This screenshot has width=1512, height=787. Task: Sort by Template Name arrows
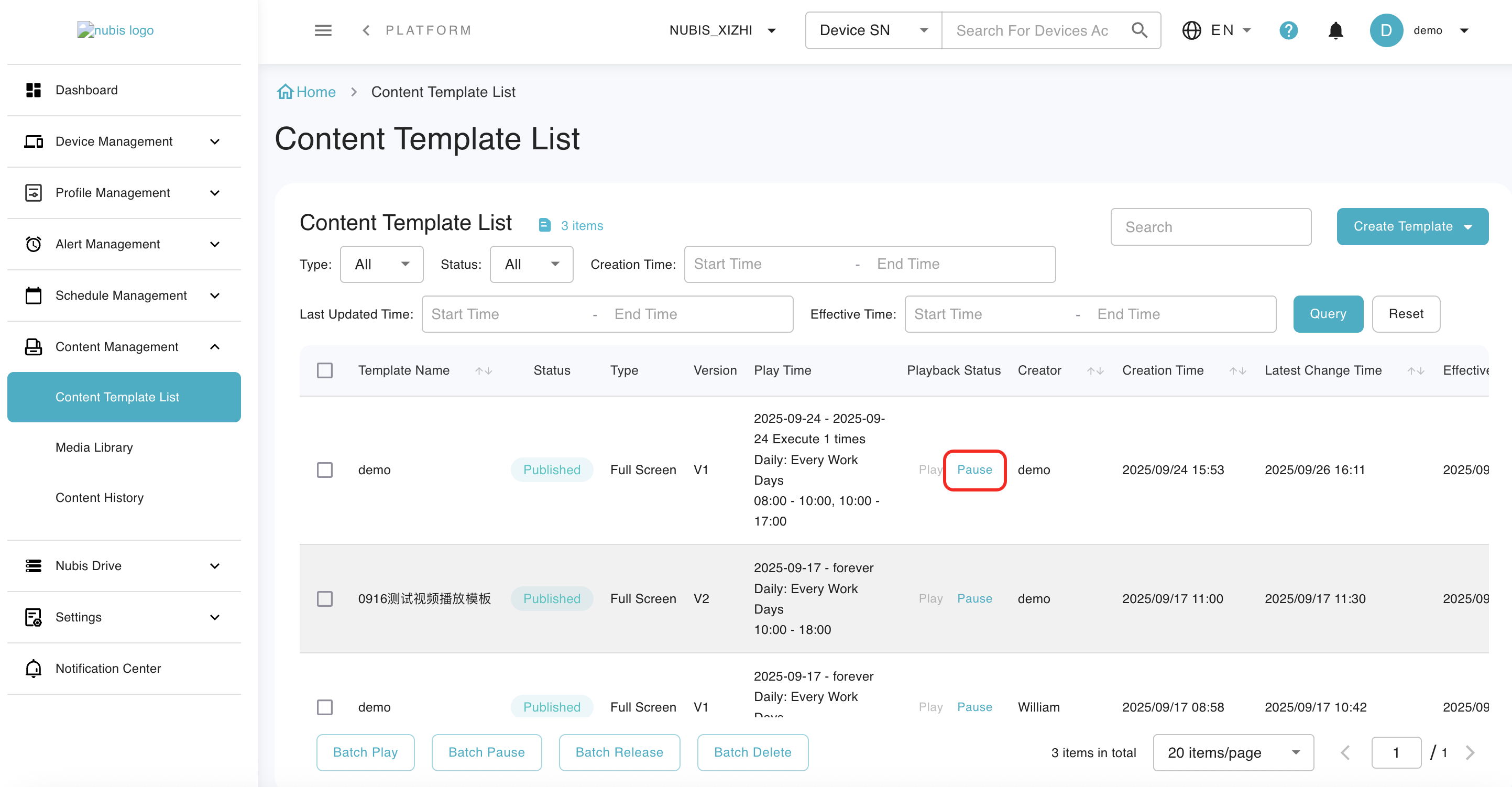(483, 371)
